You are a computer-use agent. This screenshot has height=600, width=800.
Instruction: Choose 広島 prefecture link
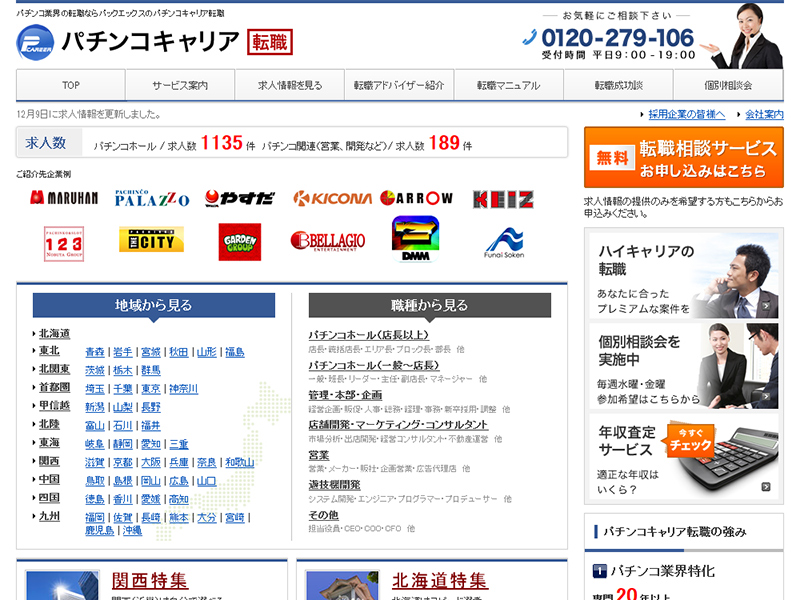click(179, 481)
